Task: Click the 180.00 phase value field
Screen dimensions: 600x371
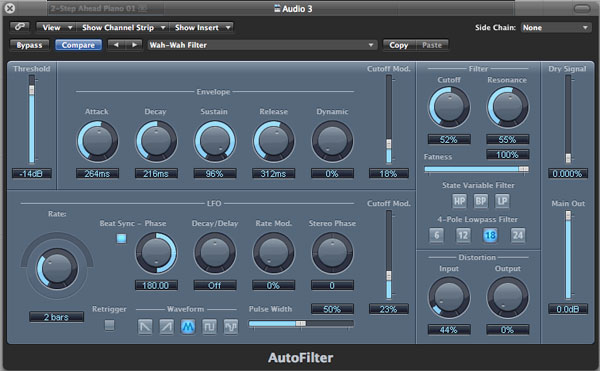Action: pyautogui.click(x=156, y=285)
